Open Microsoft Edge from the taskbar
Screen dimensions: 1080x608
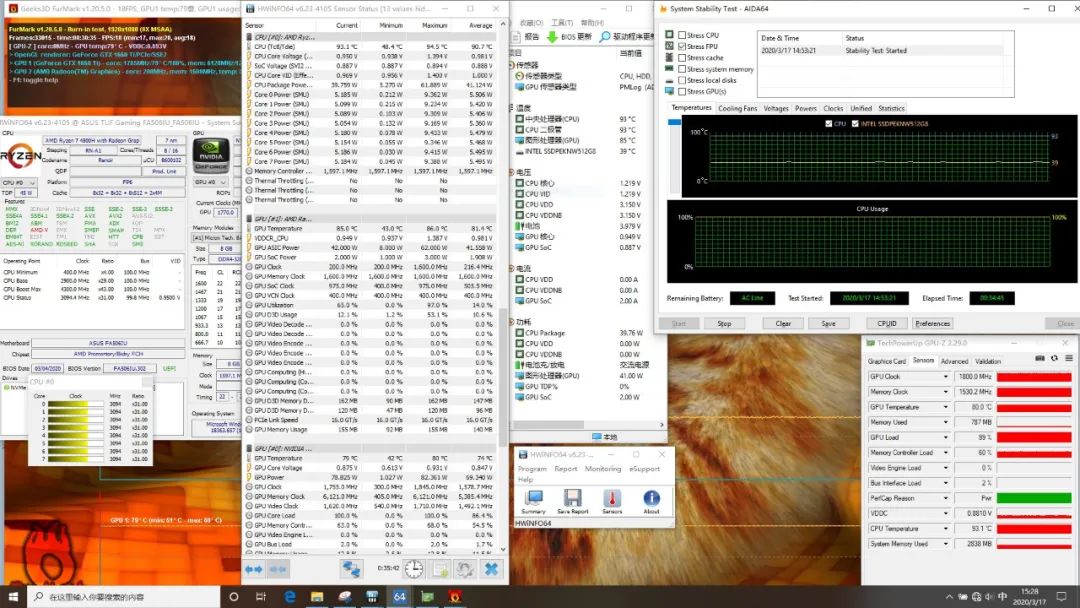pyautogui.click(x=291, y=597)
